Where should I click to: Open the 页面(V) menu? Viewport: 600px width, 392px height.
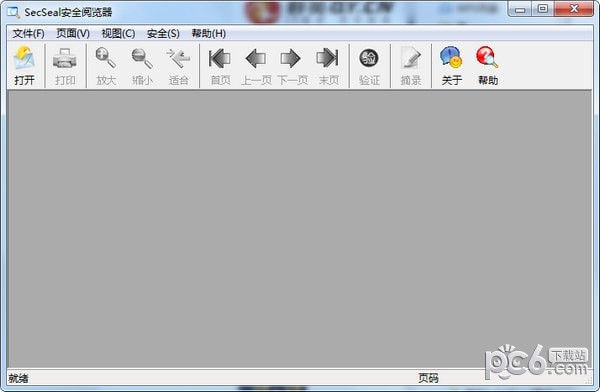[x=73, y=34]
